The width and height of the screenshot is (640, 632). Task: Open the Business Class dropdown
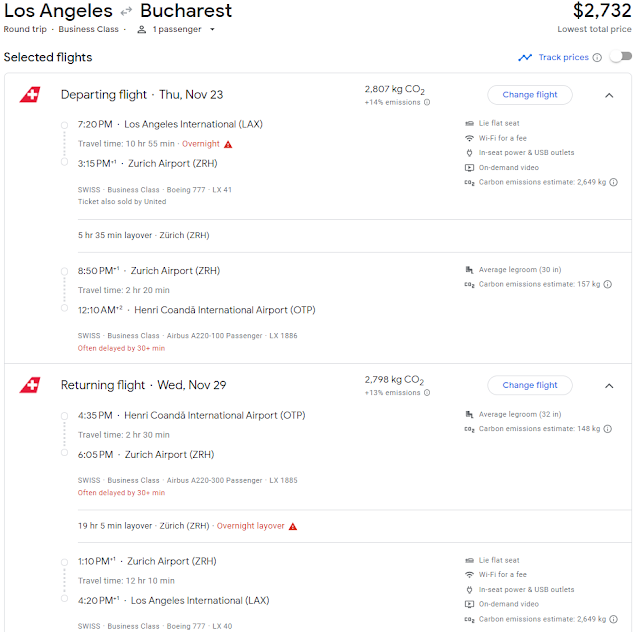coord(95,29)
